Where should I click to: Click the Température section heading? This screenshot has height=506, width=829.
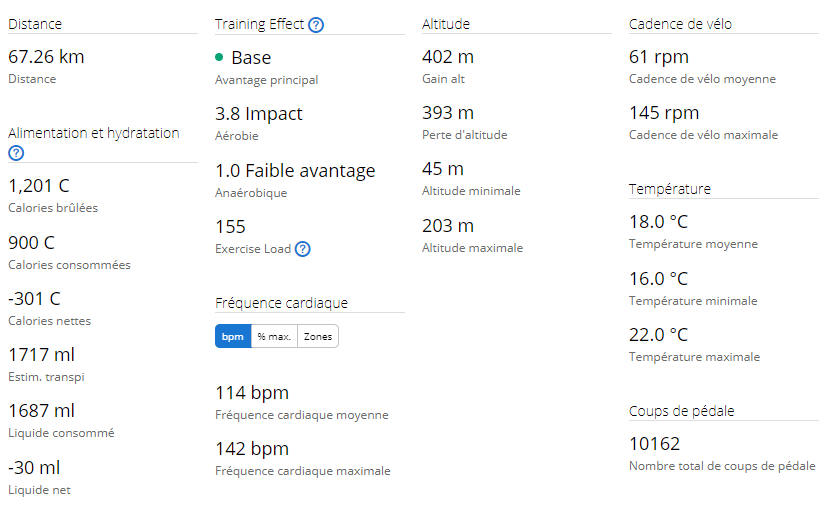pos(670,189)
